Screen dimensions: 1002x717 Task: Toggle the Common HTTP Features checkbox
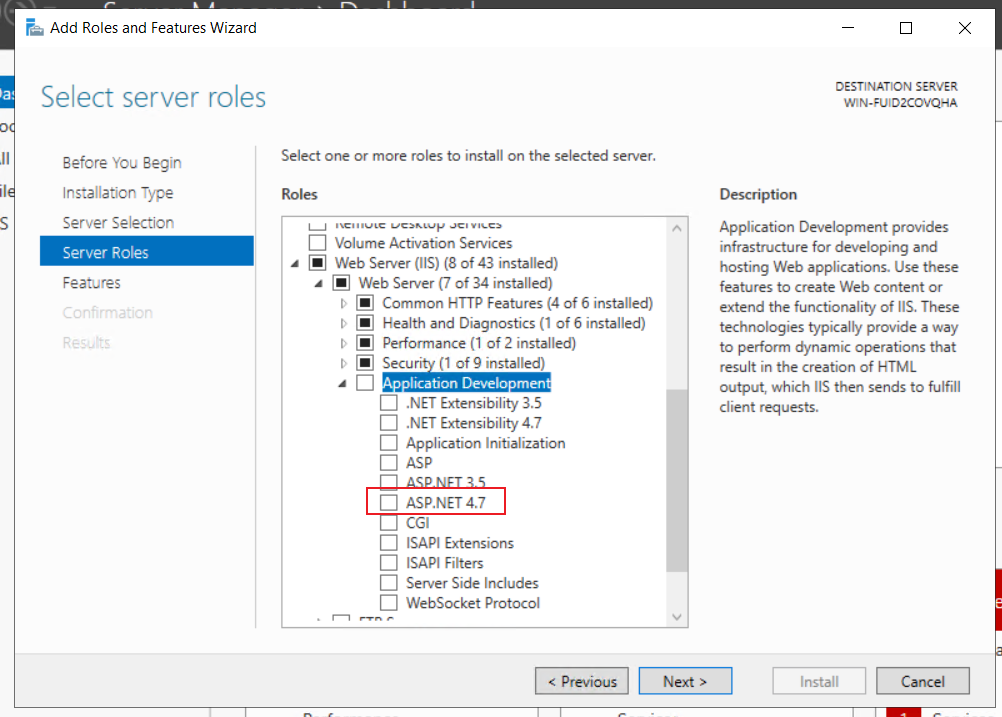(365, 303)
